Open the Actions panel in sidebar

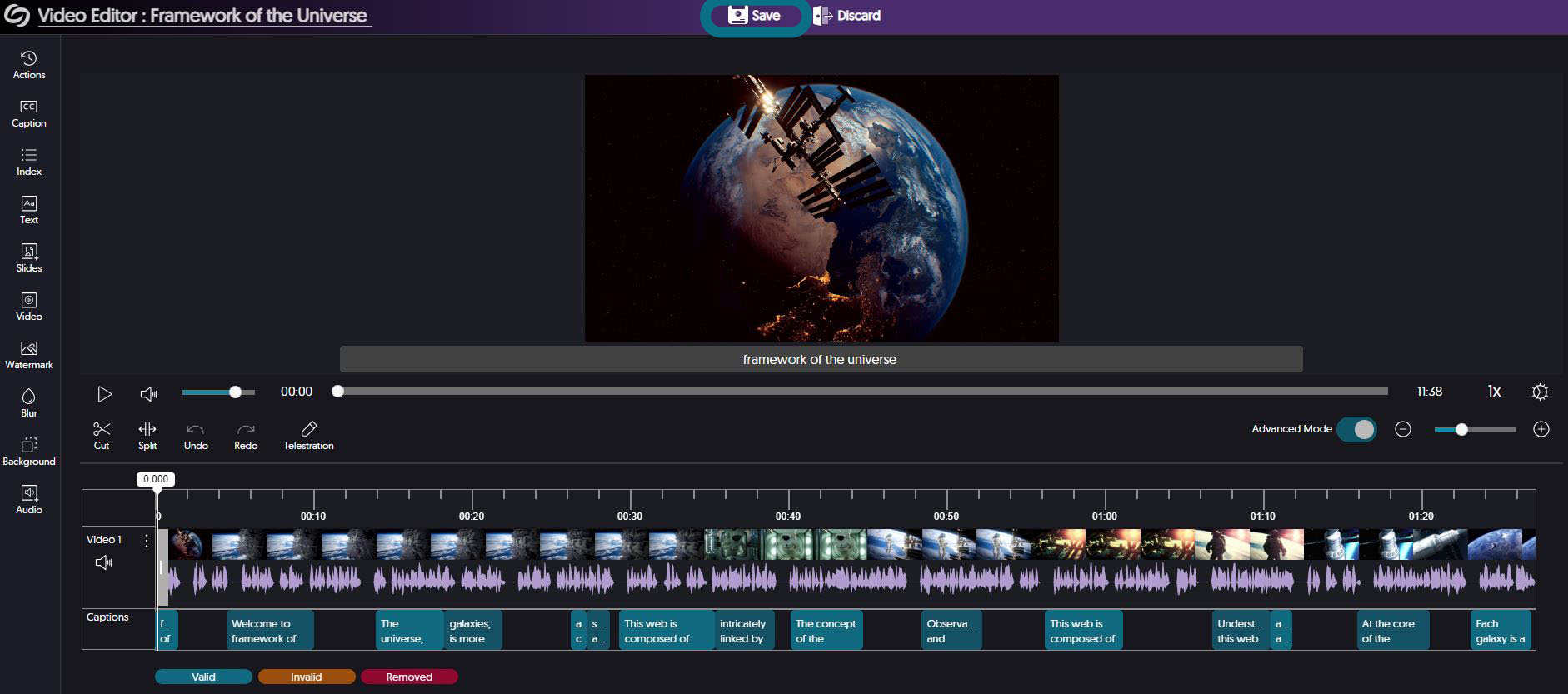(29, 65)
